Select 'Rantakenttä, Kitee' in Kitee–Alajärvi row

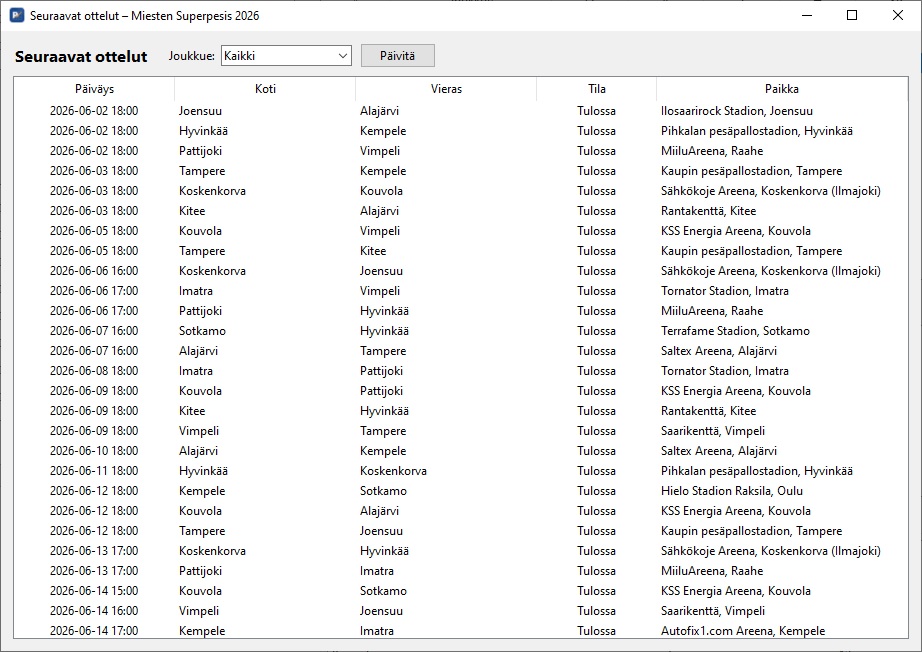[x=709, y=210]
